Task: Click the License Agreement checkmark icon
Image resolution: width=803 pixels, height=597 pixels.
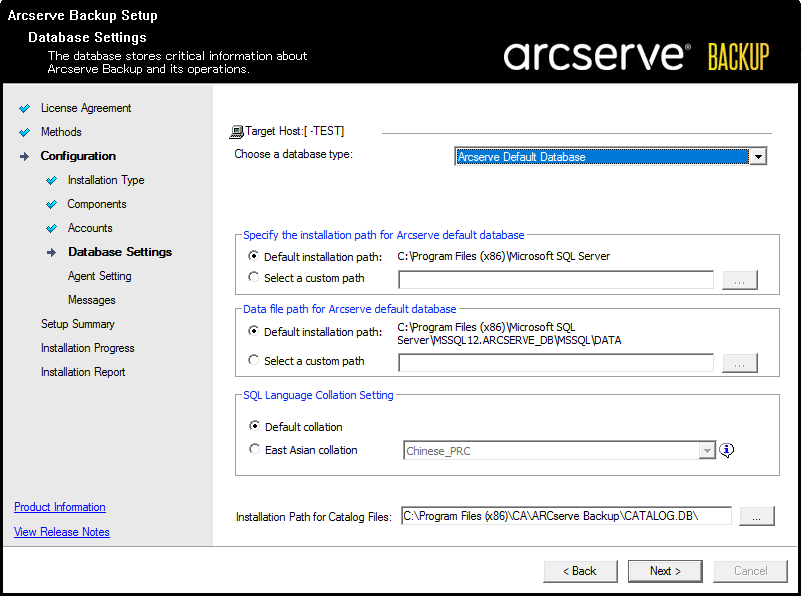Action: coord(24,109)
